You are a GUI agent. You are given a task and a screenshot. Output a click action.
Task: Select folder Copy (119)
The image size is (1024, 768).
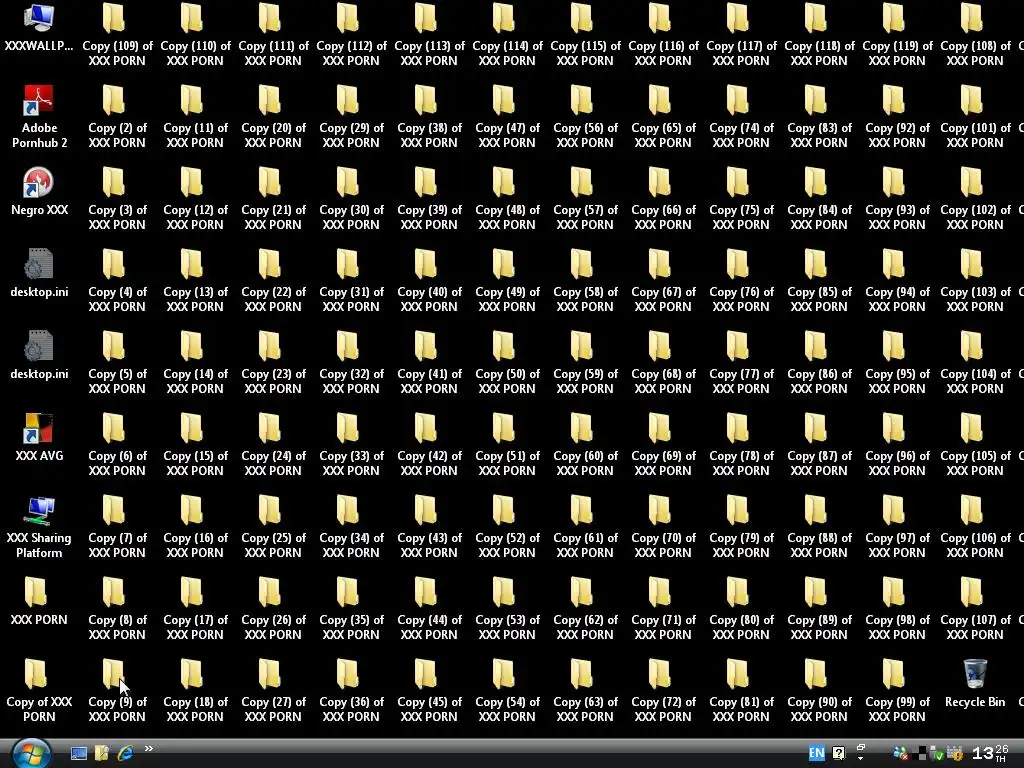coord(897,35)
